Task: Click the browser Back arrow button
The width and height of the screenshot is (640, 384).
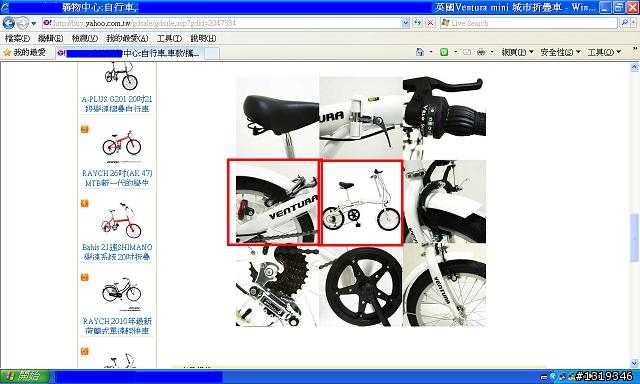Action: [x=9, y=23]
